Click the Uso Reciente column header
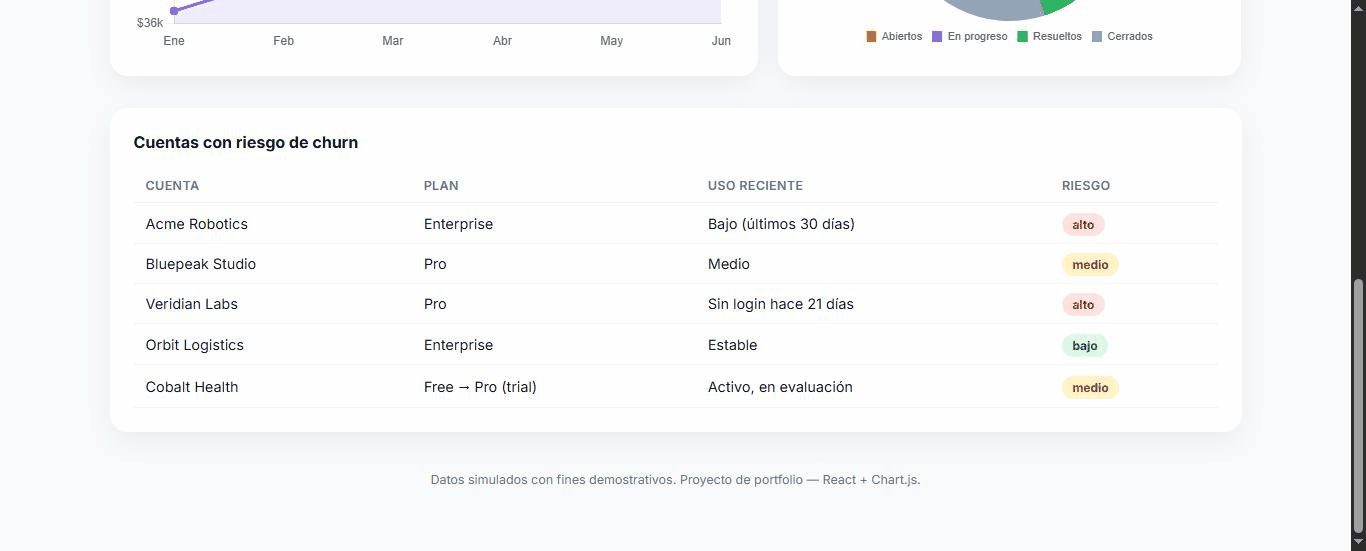This screenshot has width=1366, height=551. pos(755,186)
